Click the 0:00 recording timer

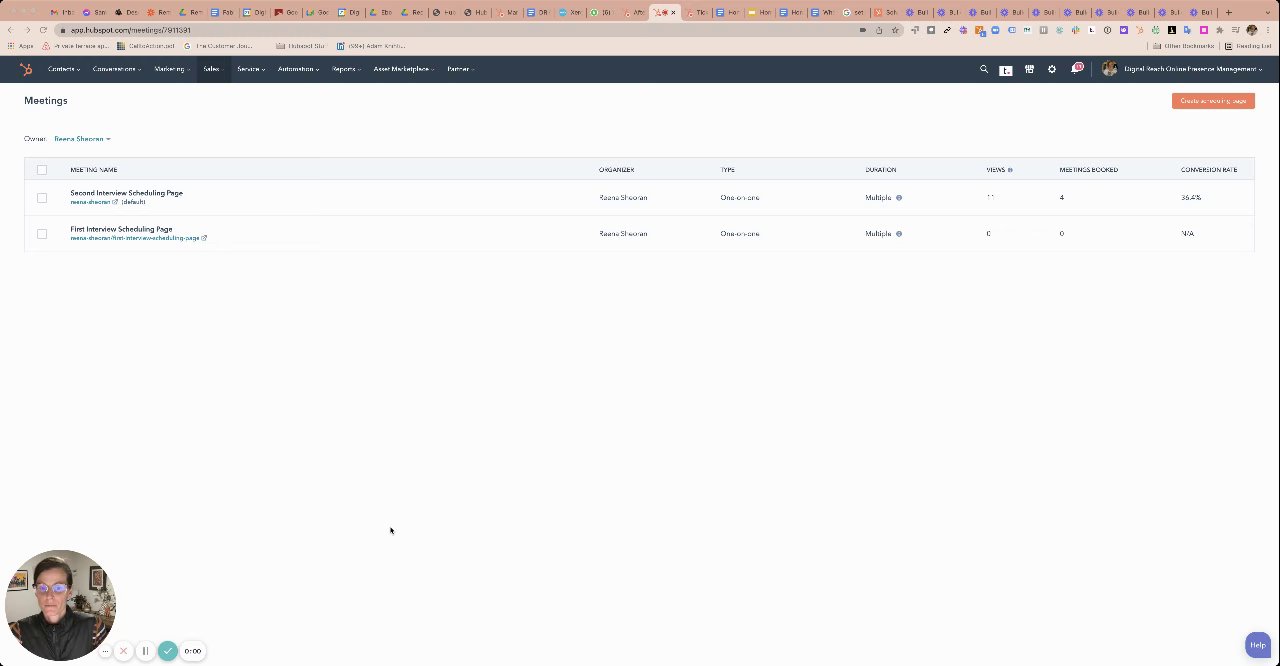193,651
